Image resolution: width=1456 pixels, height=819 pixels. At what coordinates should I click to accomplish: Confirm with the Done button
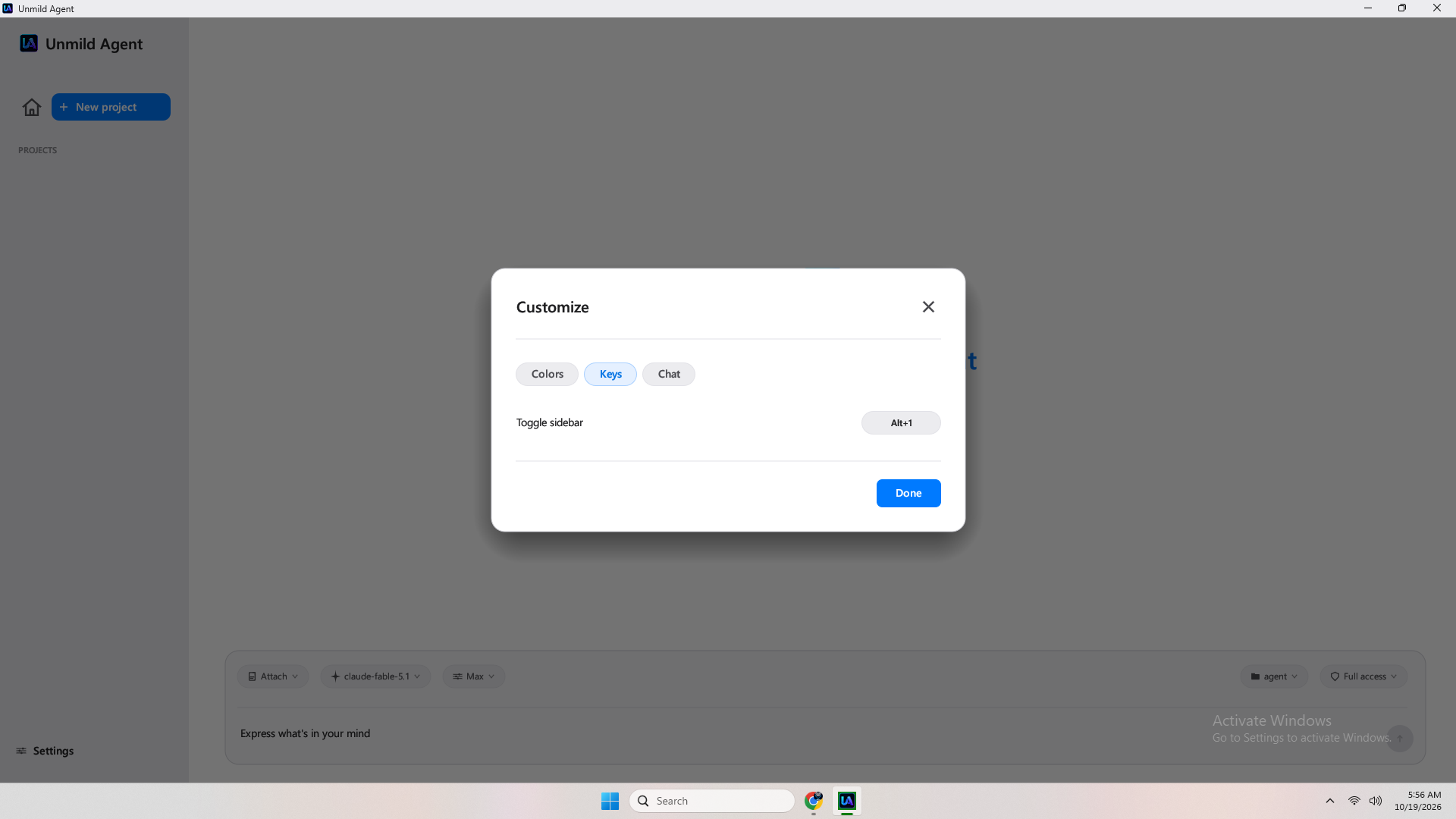pos(908,493)
